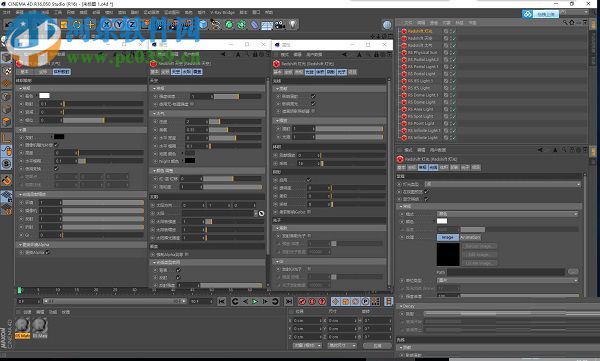This screenshot has height=361, width=600.
Task: Click the Apply button in coordinates manager
Action: [377, 346]
